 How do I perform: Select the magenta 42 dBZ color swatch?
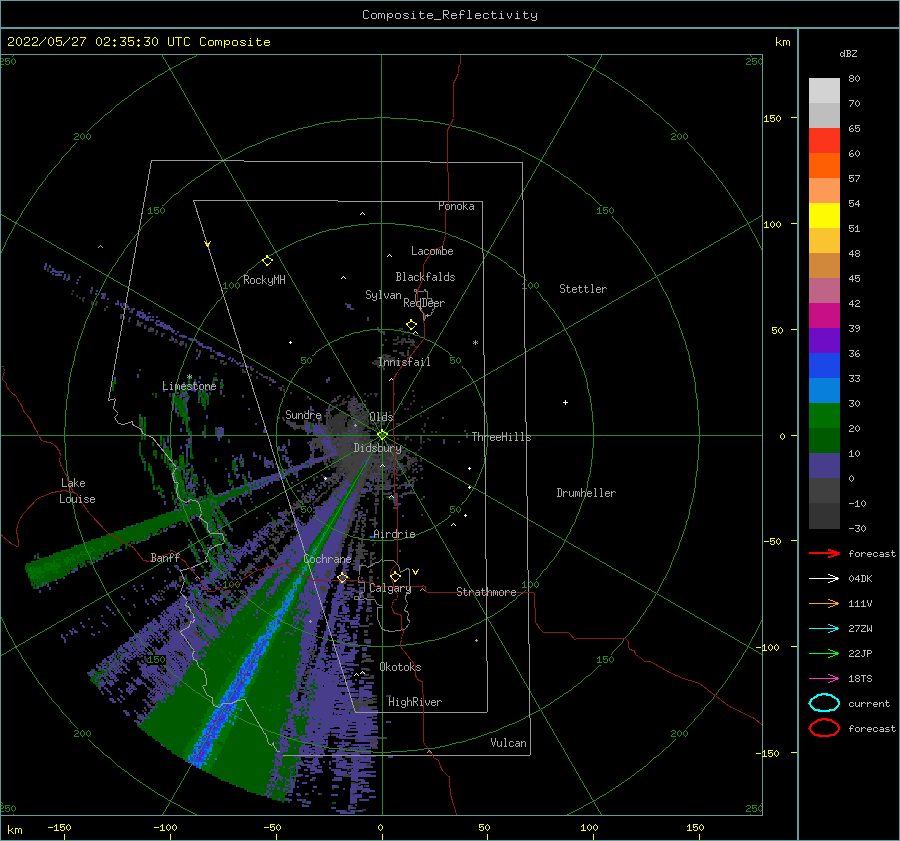824,315
